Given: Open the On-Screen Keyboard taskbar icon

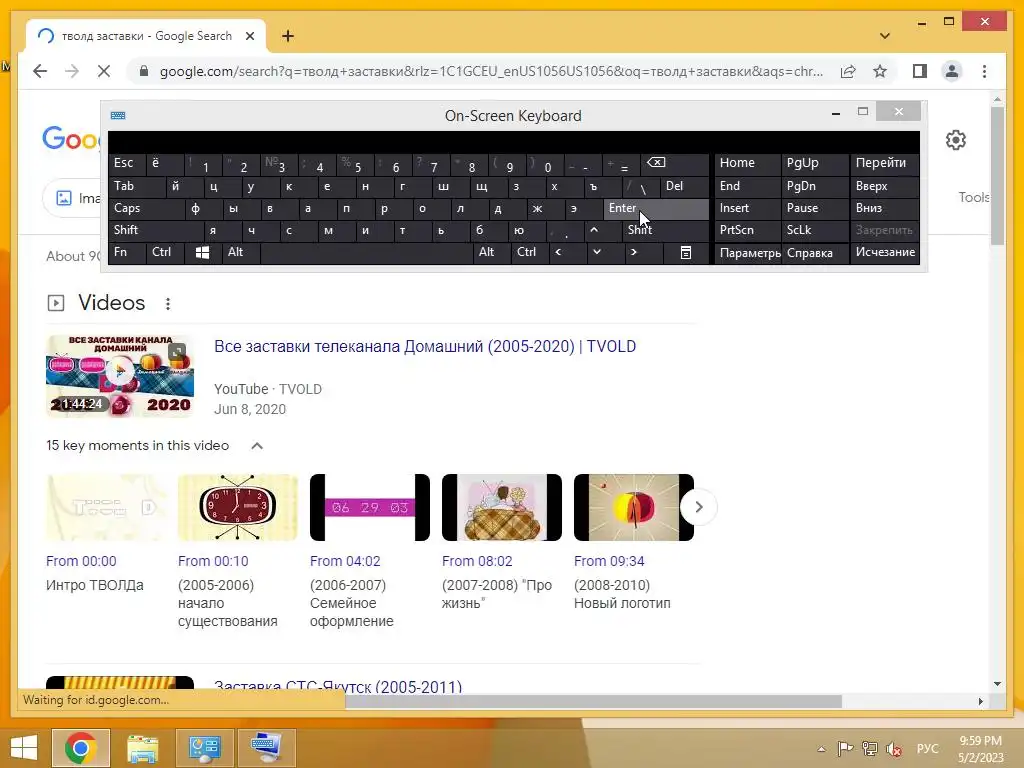Looking at the screenshot, I should 266,748.
